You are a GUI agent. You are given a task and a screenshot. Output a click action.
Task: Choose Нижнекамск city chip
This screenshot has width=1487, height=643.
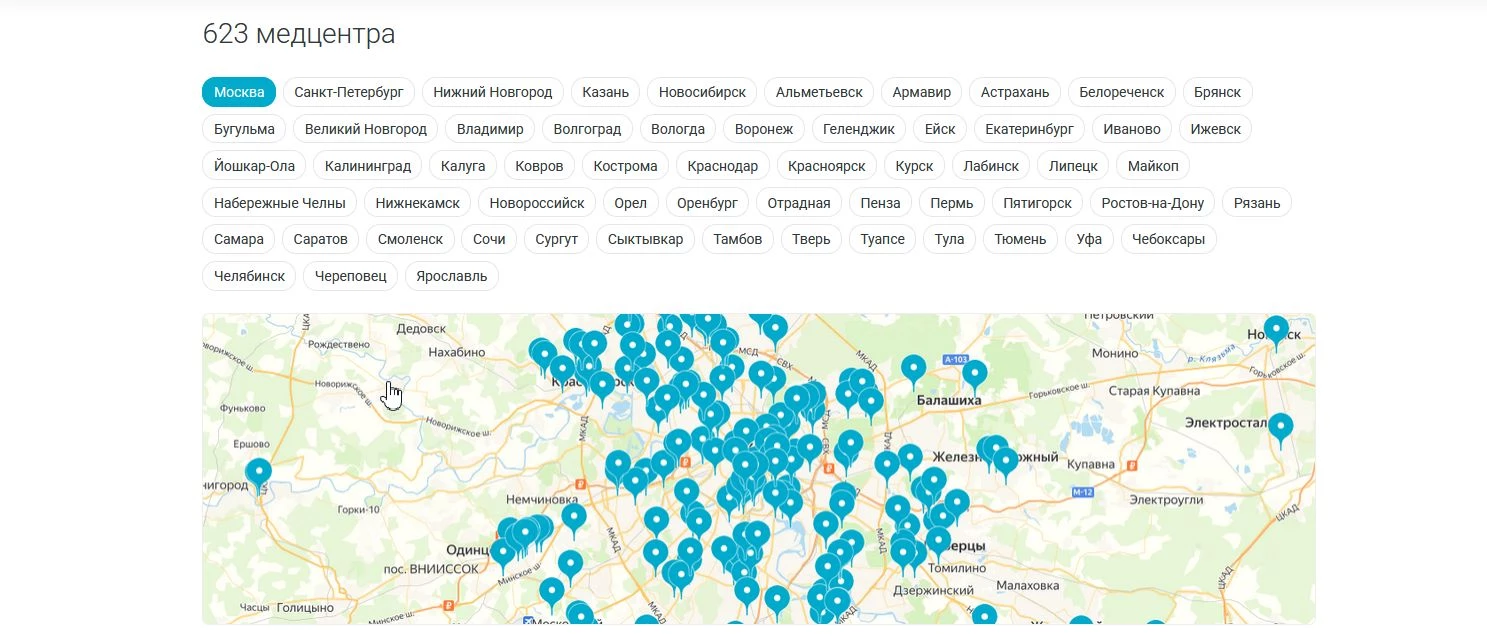[x=418, y=203]
